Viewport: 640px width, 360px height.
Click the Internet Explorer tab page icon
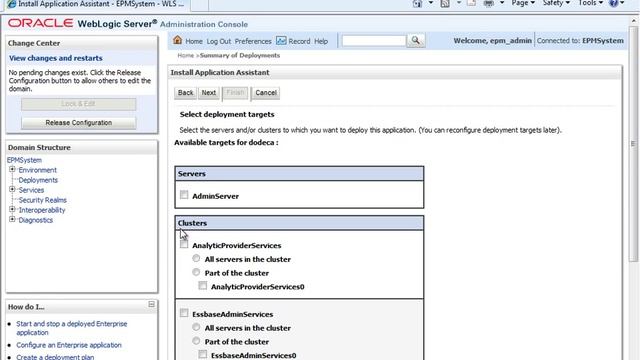[x=11, y=4]
